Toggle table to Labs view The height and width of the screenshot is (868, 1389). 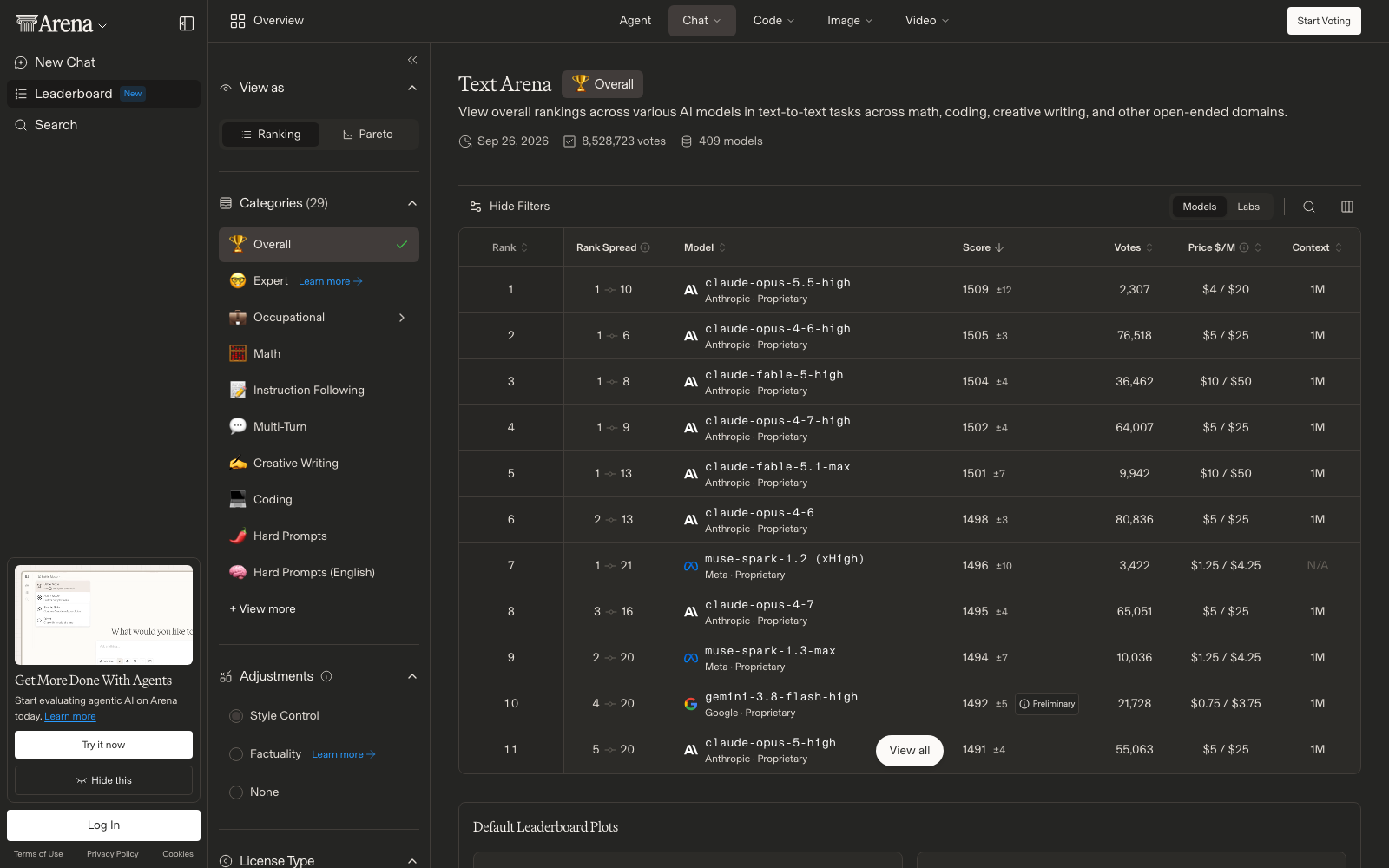(x=1248, y=207)
